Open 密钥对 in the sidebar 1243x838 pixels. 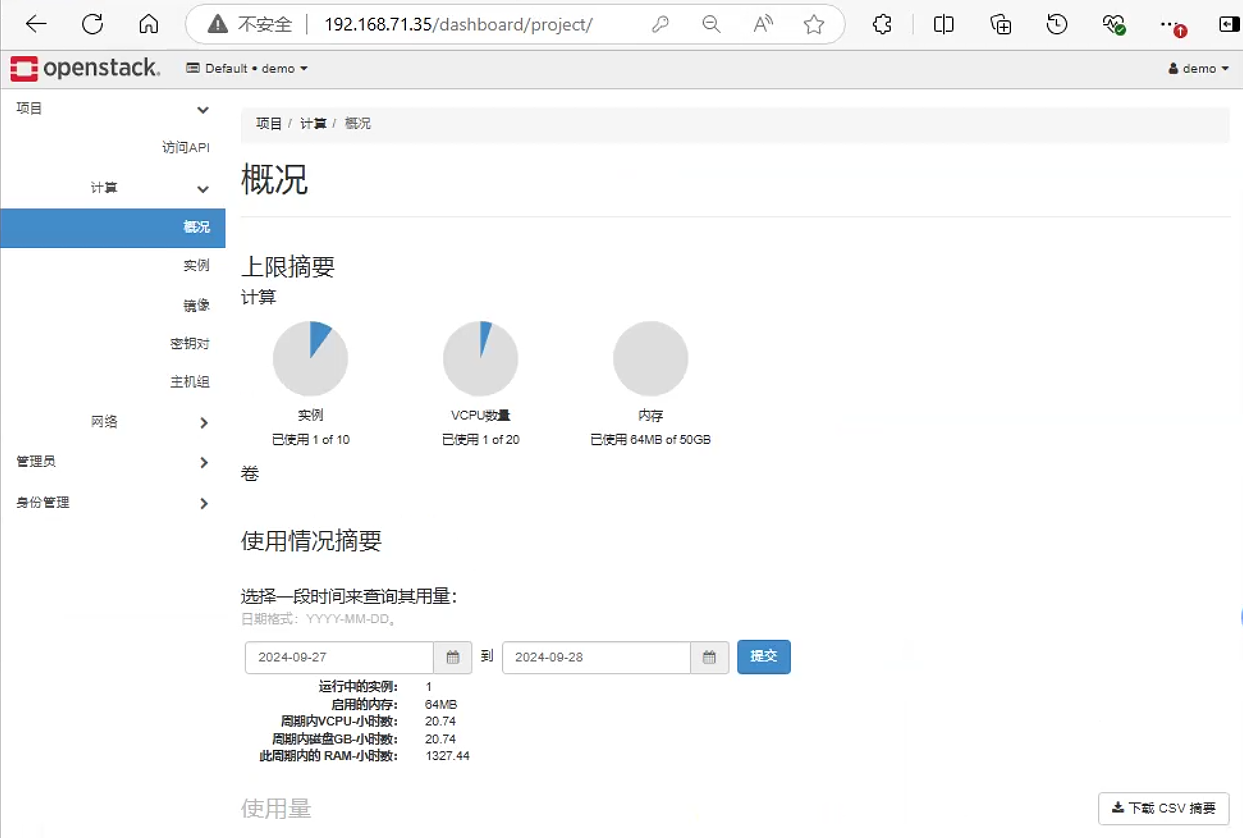point(190,344)
